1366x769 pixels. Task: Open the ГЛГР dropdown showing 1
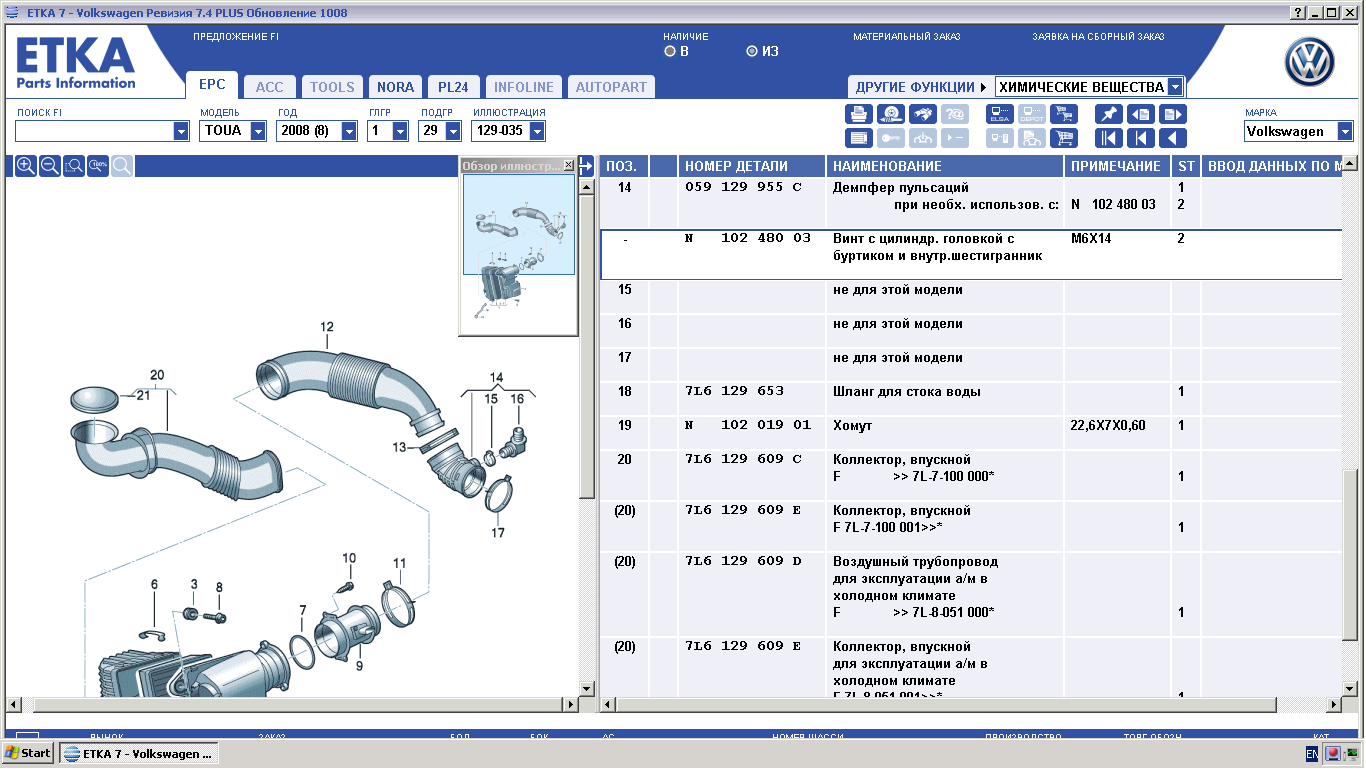(400, 131)
